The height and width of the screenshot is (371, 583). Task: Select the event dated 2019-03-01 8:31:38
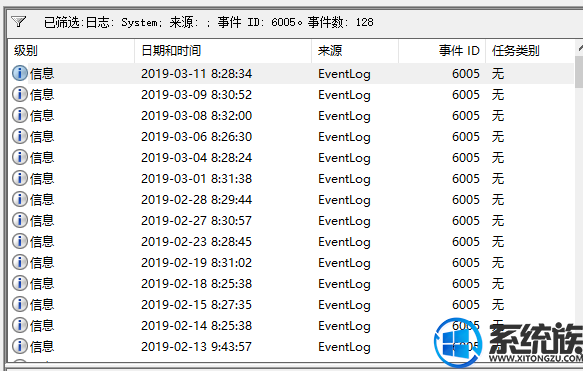[291, 178]
